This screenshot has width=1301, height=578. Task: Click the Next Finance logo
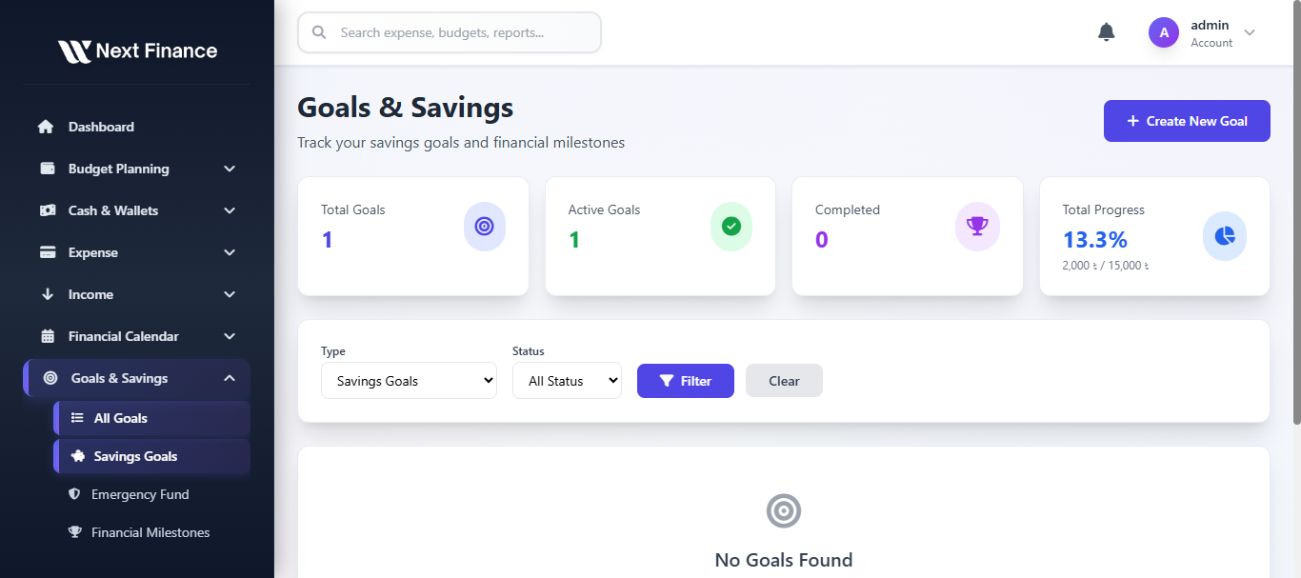pyautogui.click(x=137, y=51)
